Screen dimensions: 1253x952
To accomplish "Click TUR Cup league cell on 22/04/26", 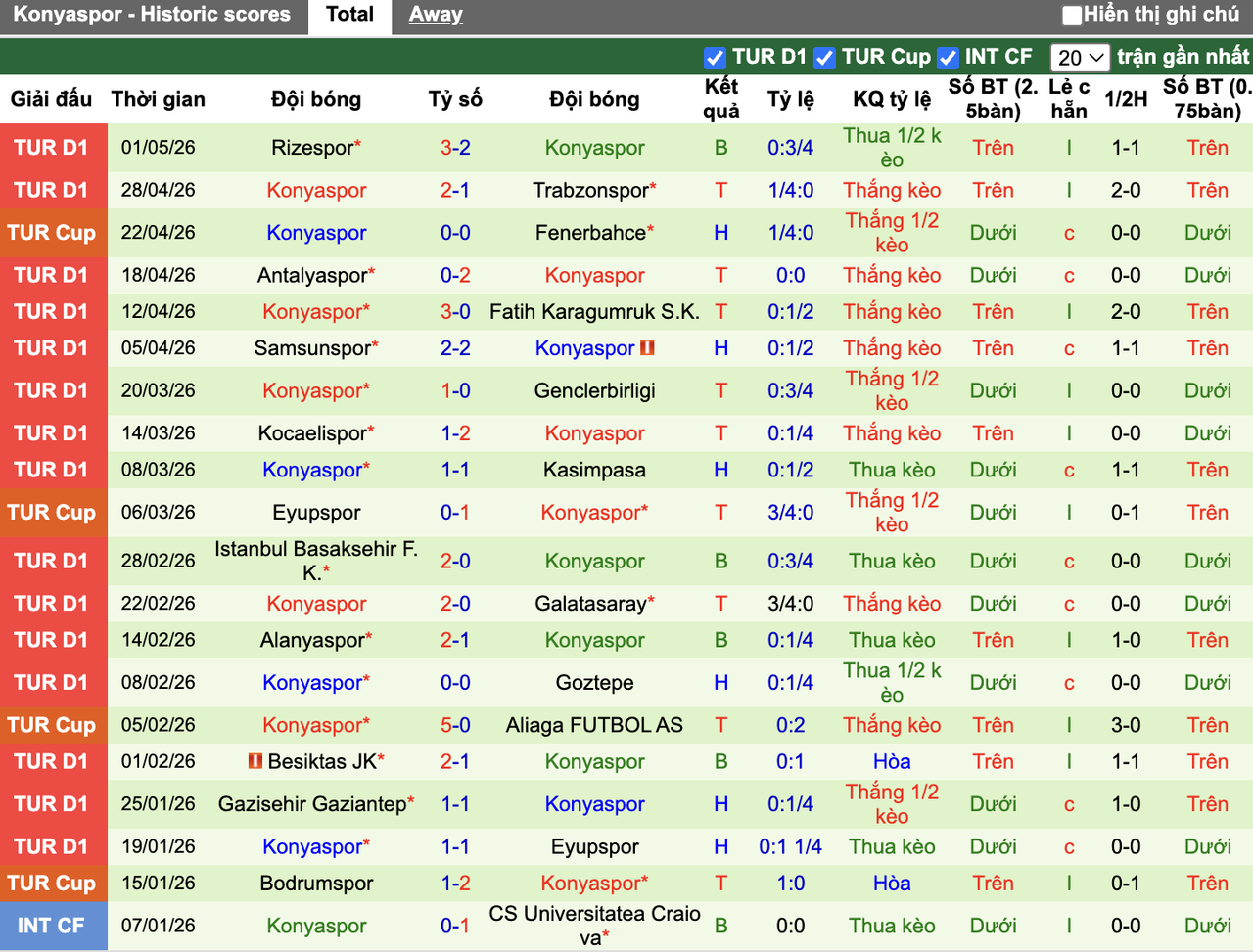I will tap(53, 233).
